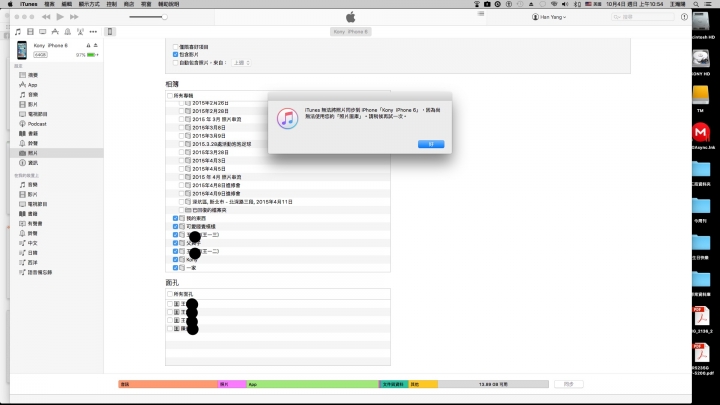
Task: Click the alert icon beside the search field
Action: tap(684, 17)
